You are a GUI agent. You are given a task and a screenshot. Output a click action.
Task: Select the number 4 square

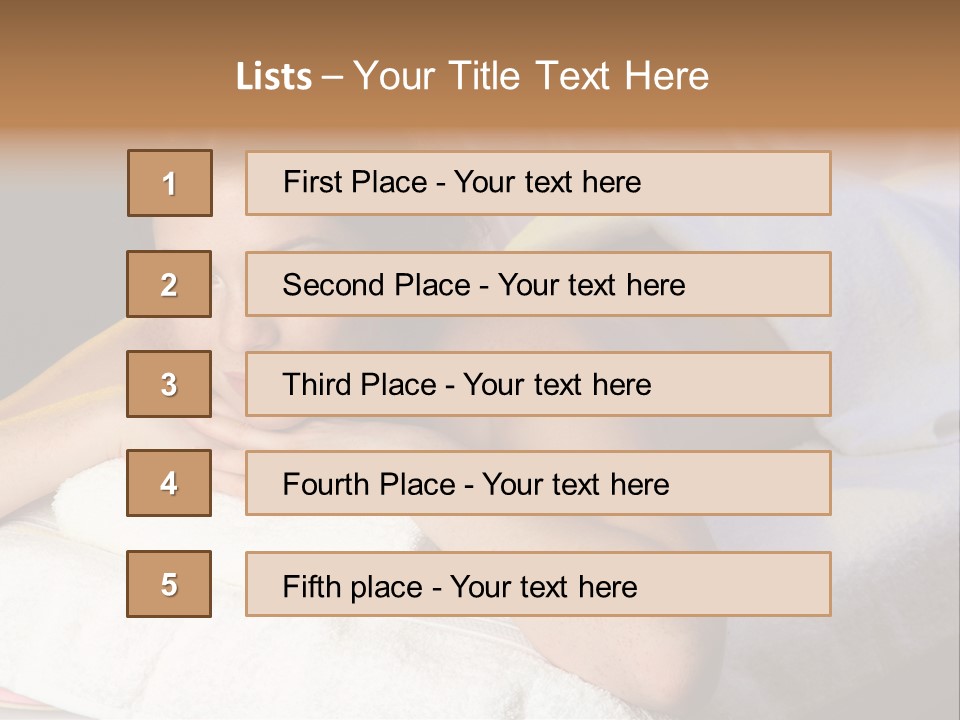tap(169, 483)
